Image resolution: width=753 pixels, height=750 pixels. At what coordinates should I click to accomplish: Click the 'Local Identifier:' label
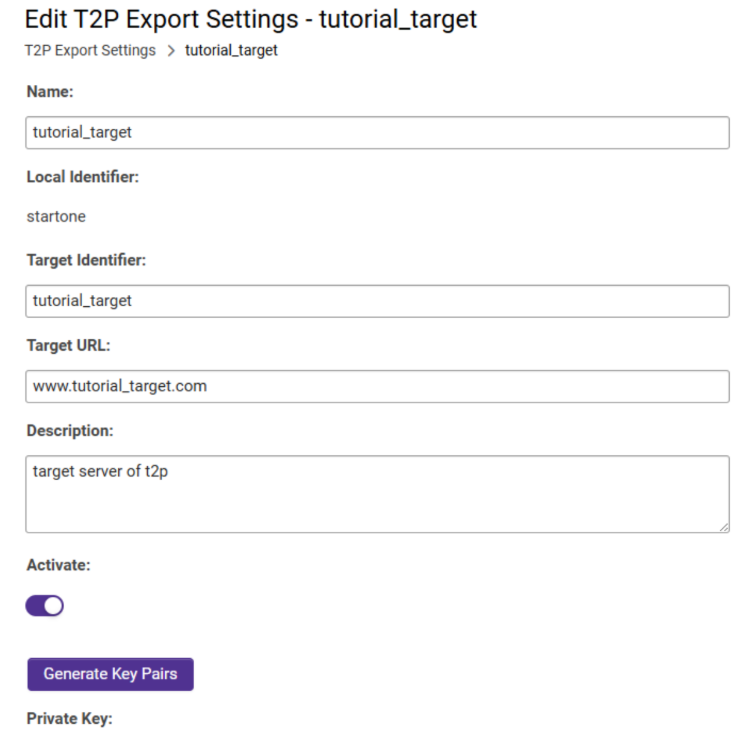(82, 177)
